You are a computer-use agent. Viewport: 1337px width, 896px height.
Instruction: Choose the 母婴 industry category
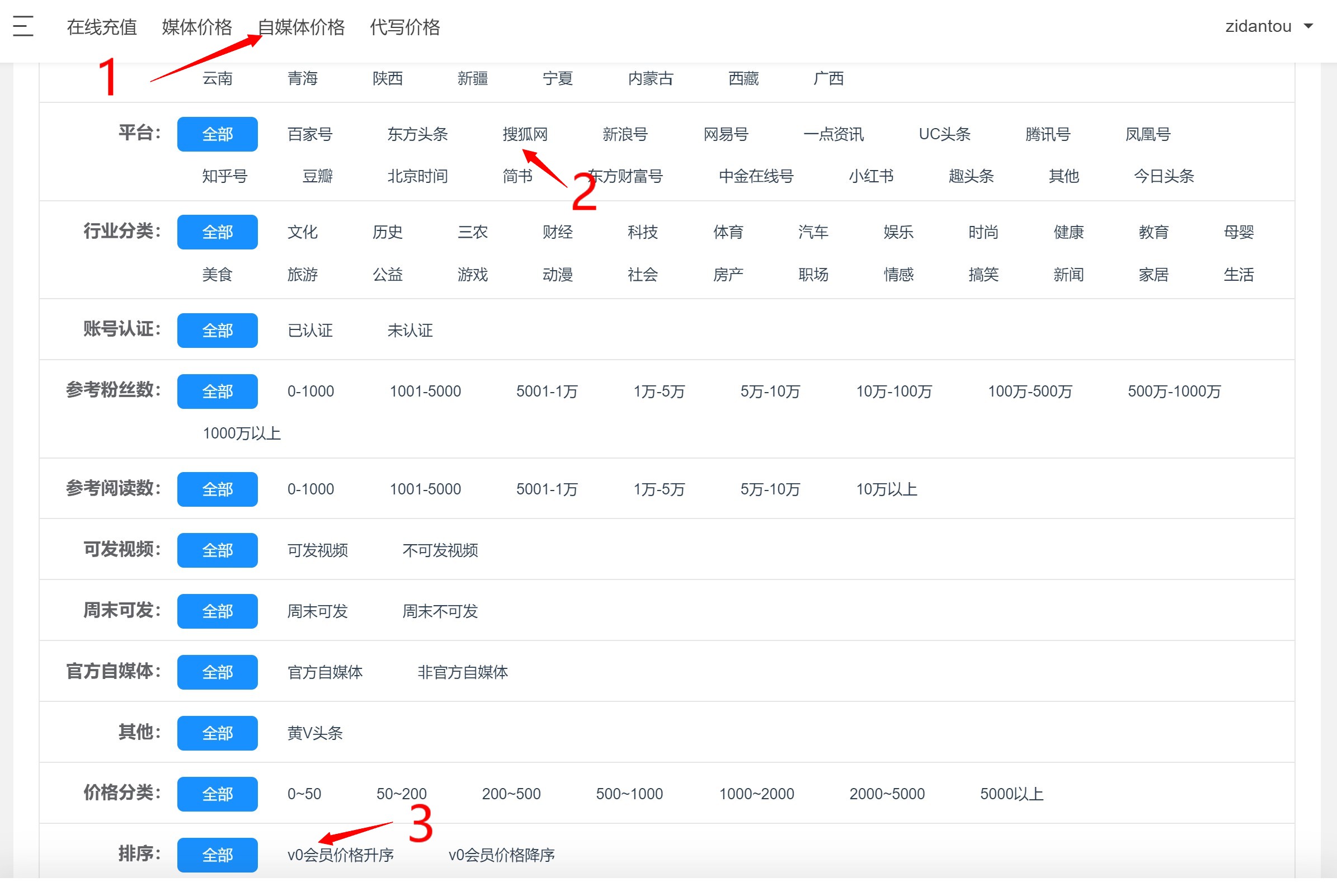coord(1239,232)
